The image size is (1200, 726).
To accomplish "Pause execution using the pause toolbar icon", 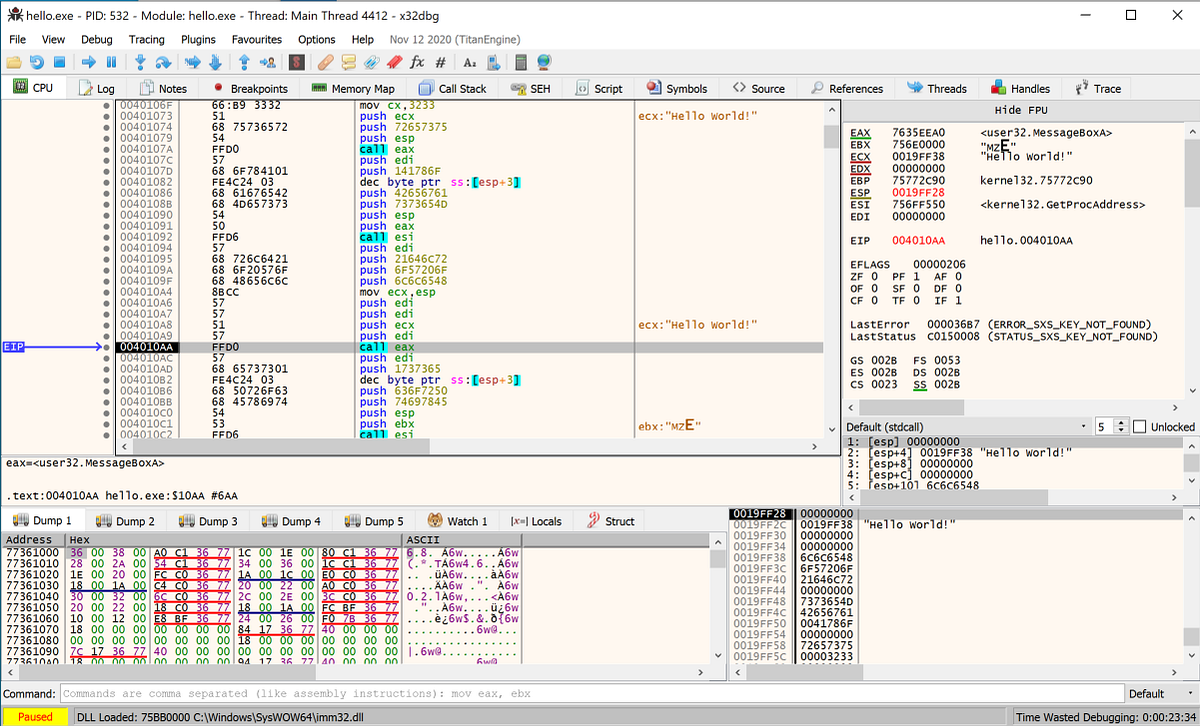I will tap(111, 62).
